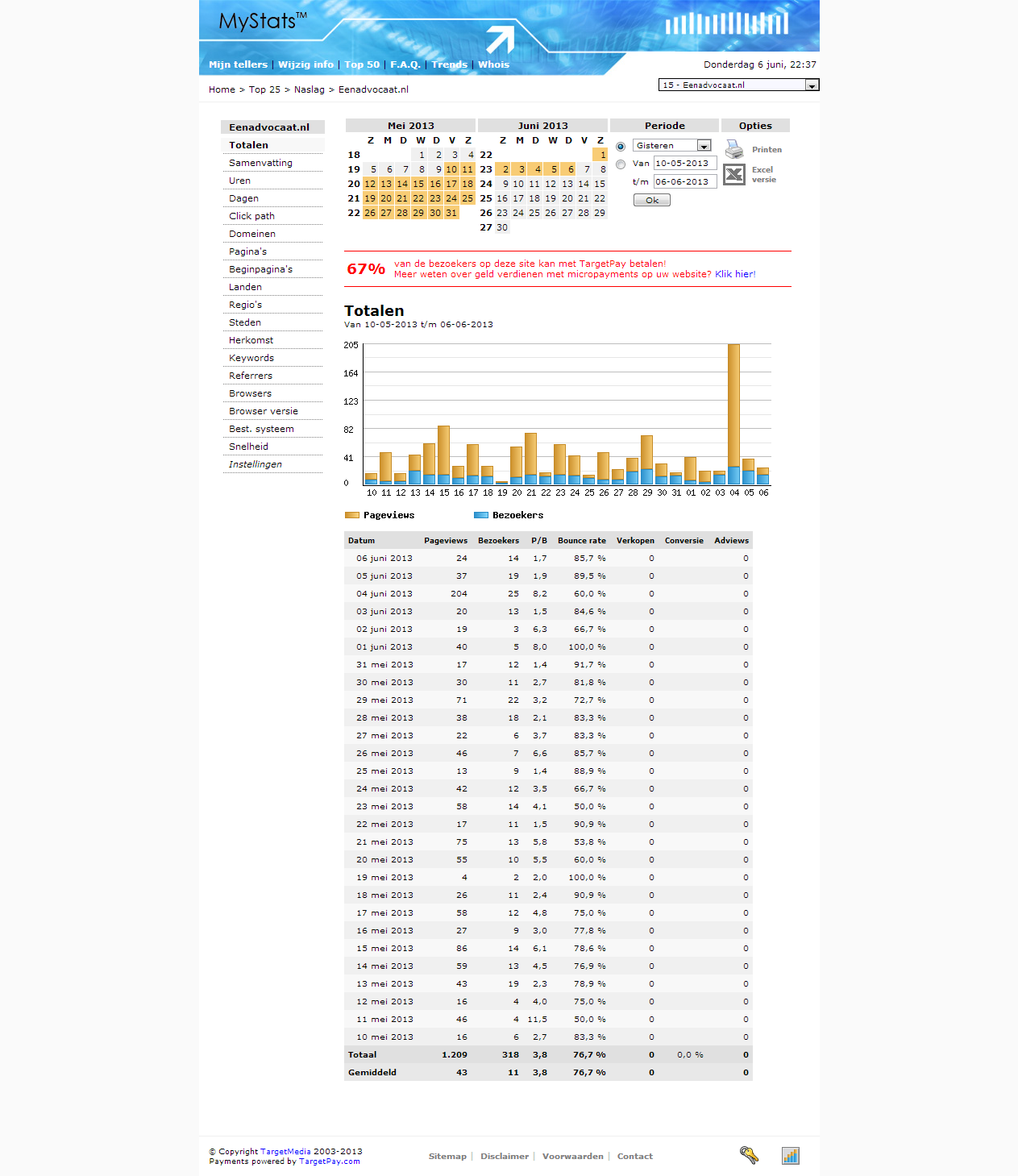This screenshot has height=1176, width=1018.
Task: Click the key icon in the footer
Action: (749, 1155)
